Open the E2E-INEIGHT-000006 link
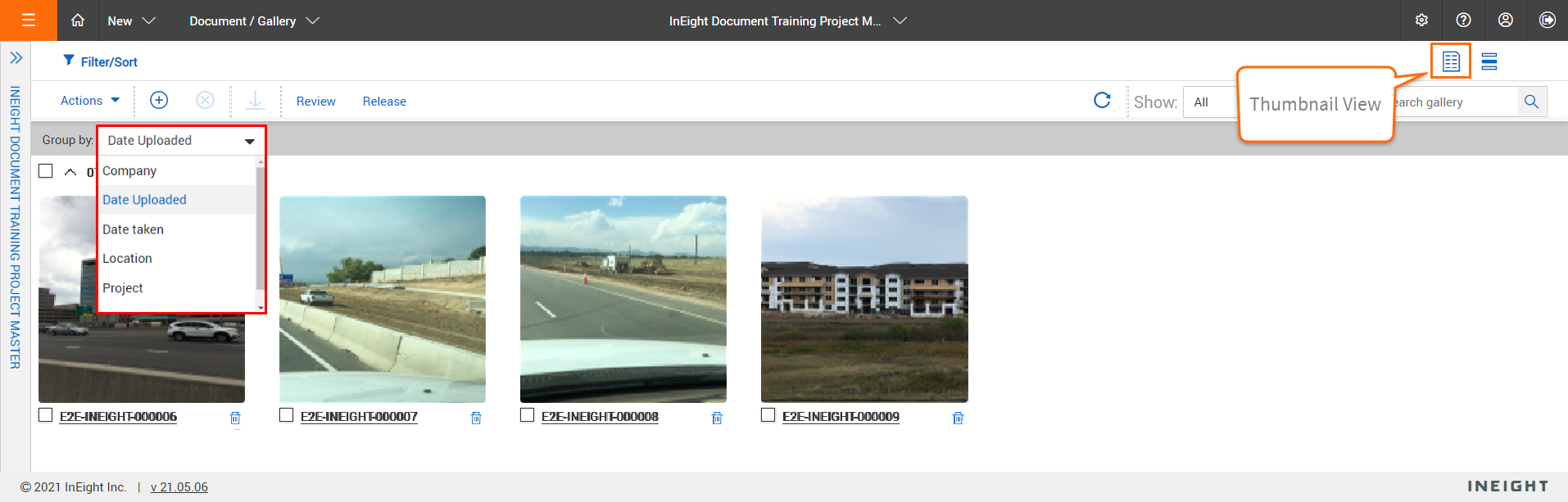Image resolution: width=1568 pixels, height=502 pixels. pyautogui.click(x=118, y=416)
